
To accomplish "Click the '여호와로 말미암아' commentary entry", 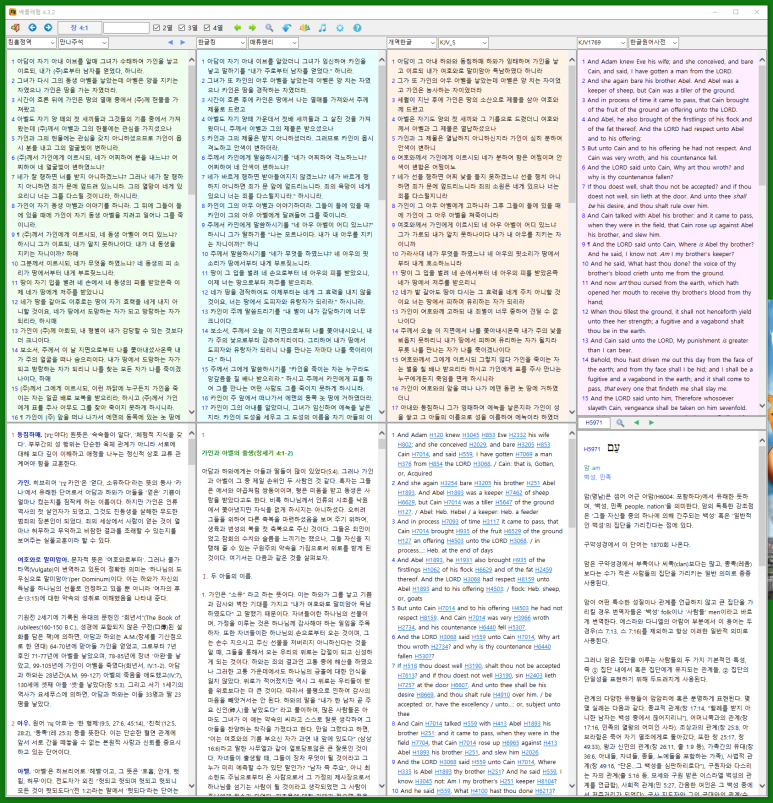I will tap(43, 560).
